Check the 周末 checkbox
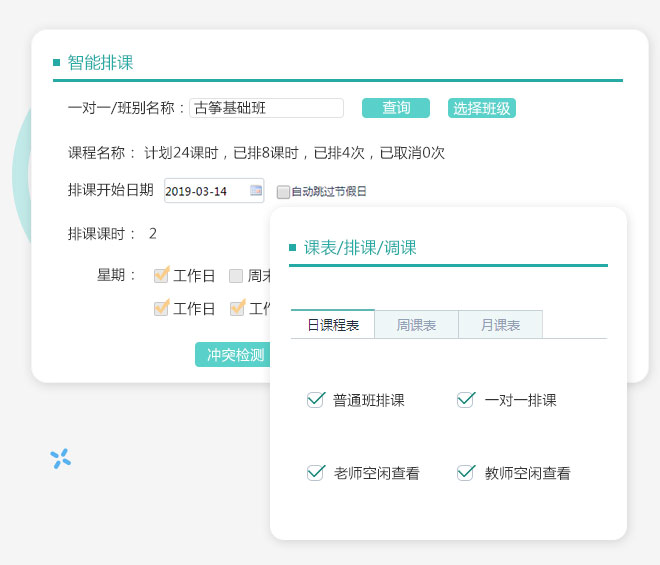The height and width of the screenshot is (565, 660). (x=236, y=276)
